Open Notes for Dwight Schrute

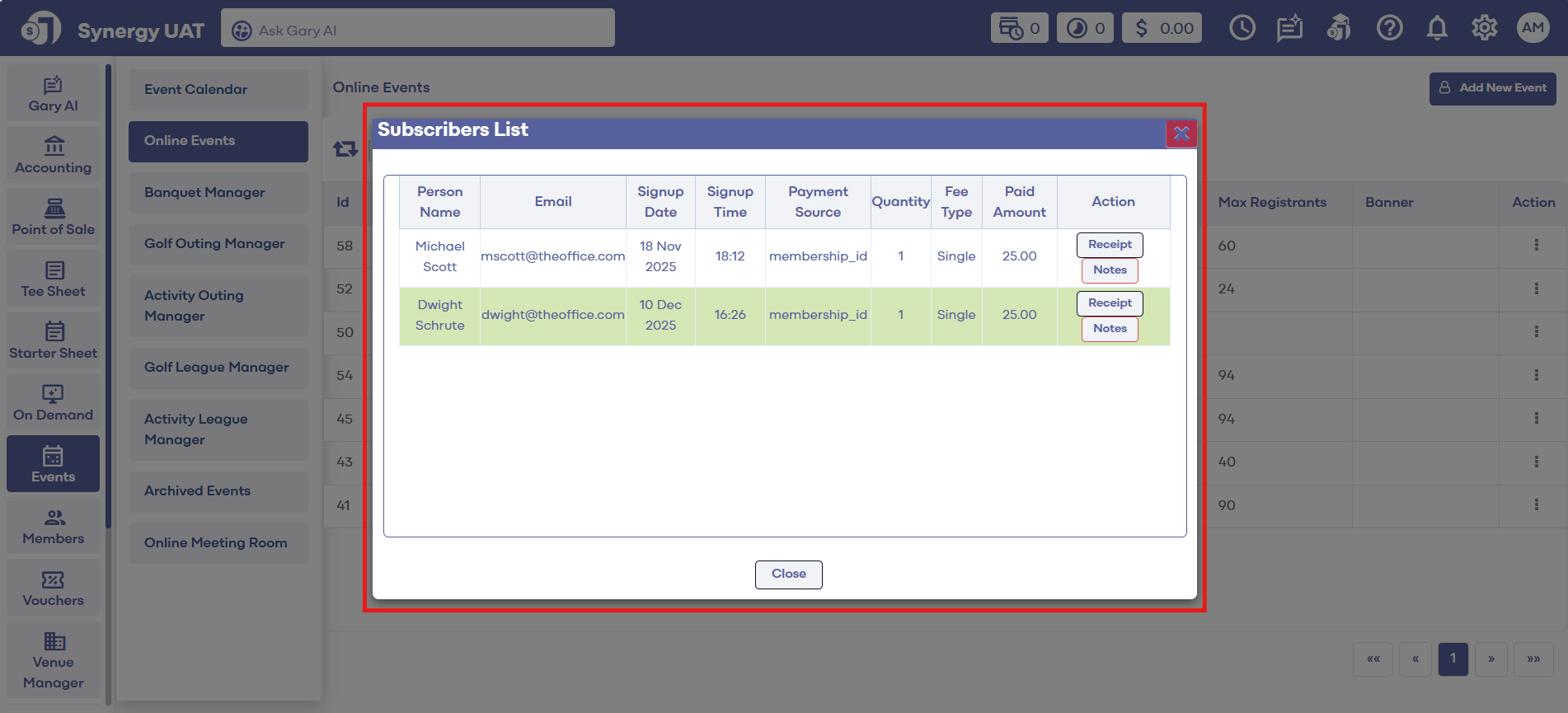click(1110, 329)
